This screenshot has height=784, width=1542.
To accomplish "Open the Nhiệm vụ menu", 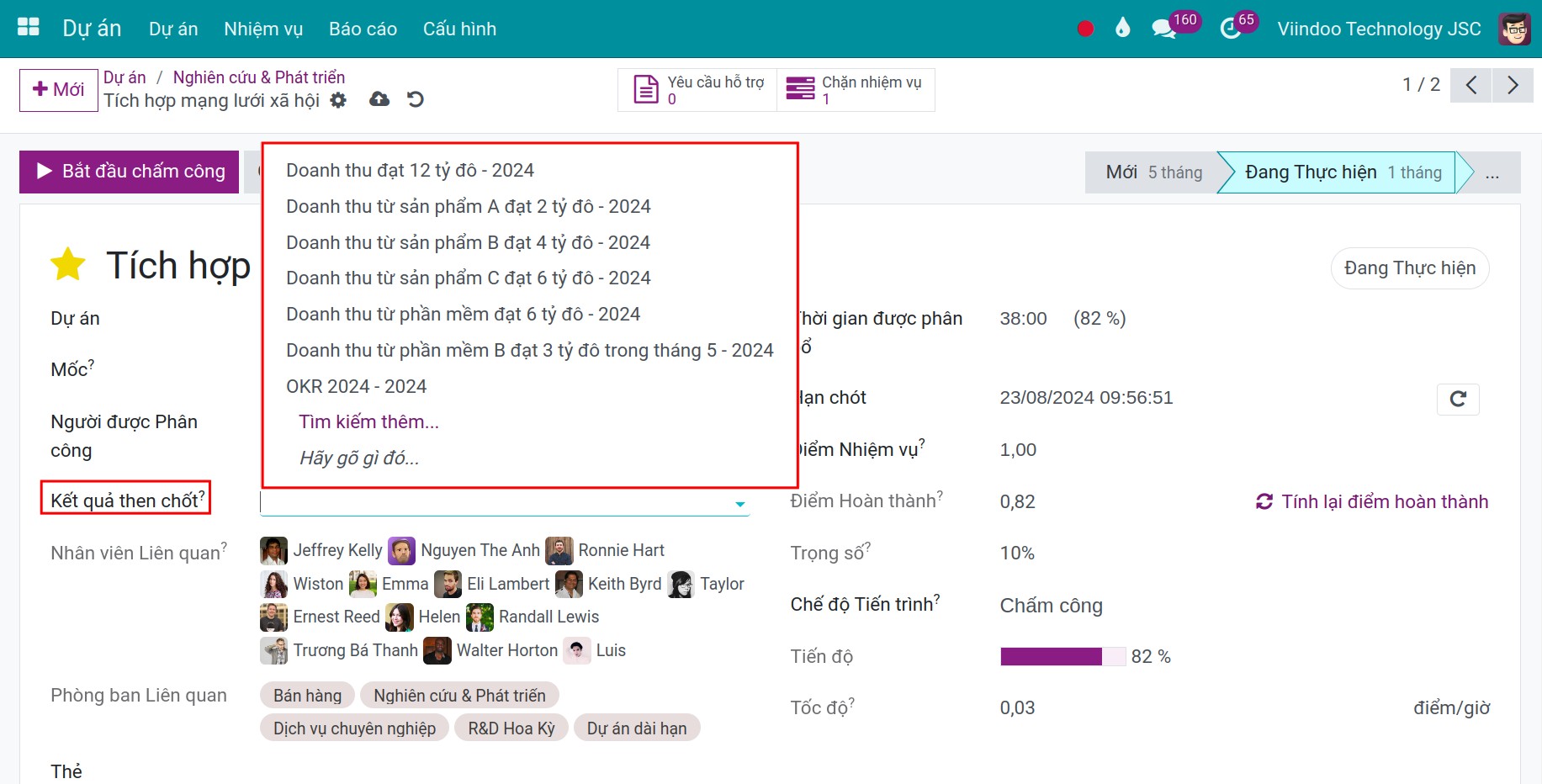I will [x=263, y=29].
